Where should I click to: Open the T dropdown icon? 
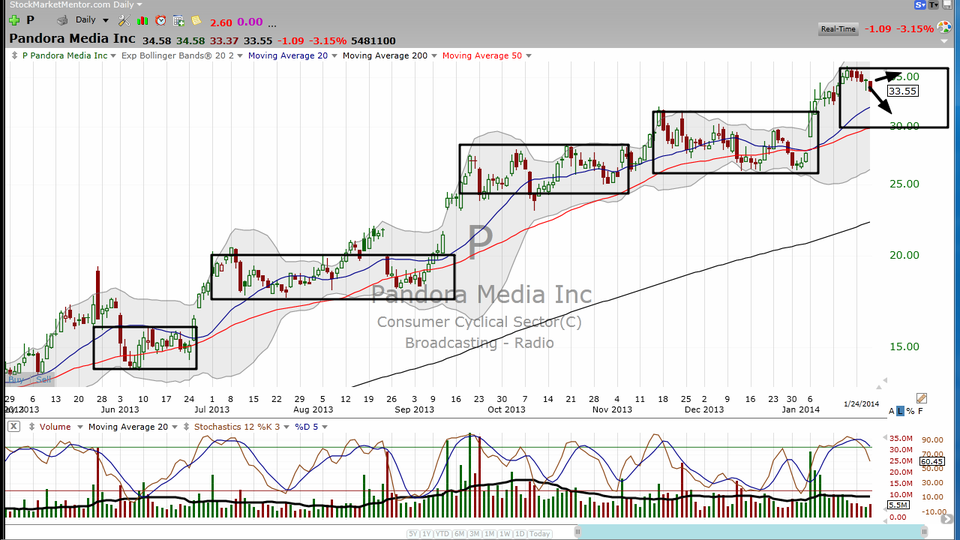click(934, 4)
